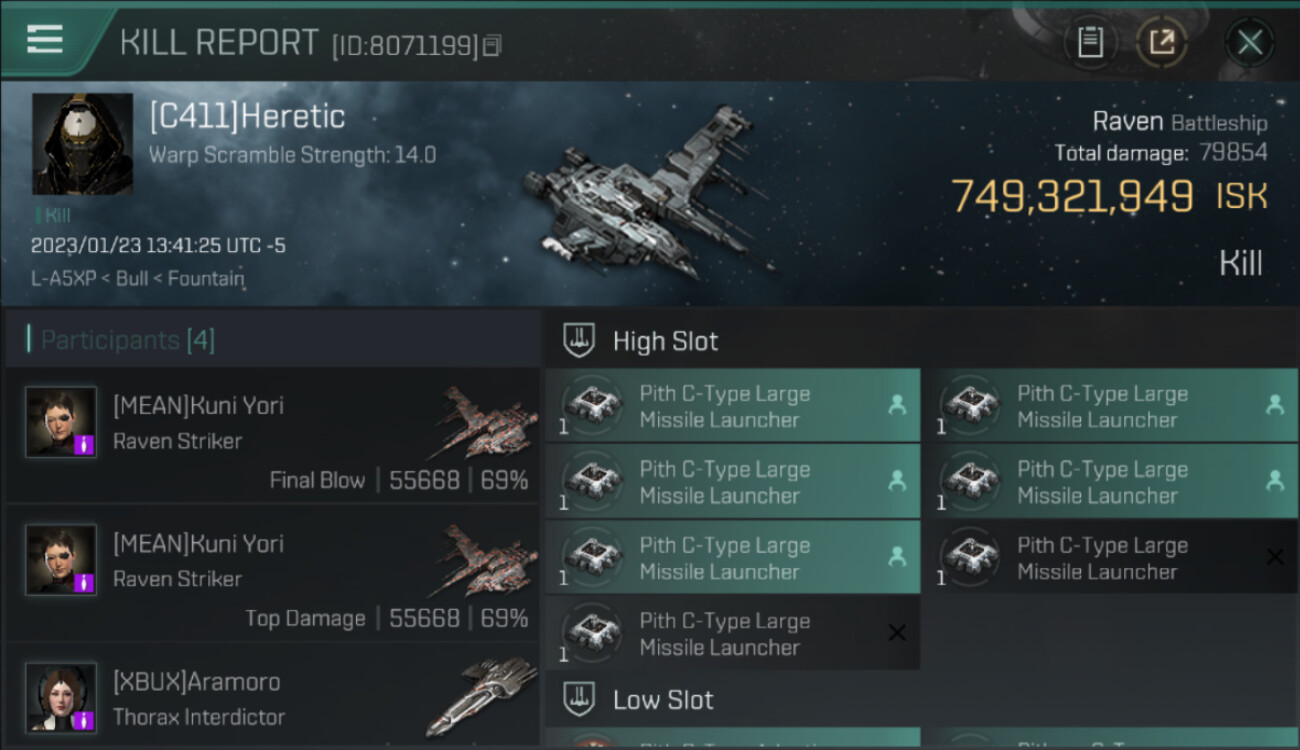Open the hamburger menu icon
This screenshot has height=750, width=1300.
[45, 40]
